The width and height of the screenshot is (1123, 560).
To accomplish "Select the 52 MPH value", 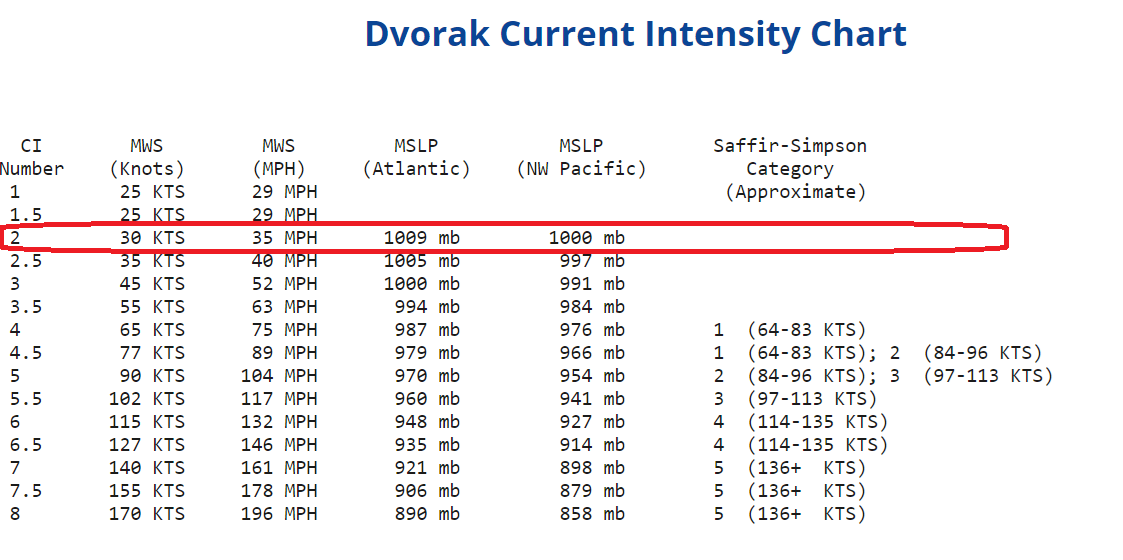I will point(284,284).
